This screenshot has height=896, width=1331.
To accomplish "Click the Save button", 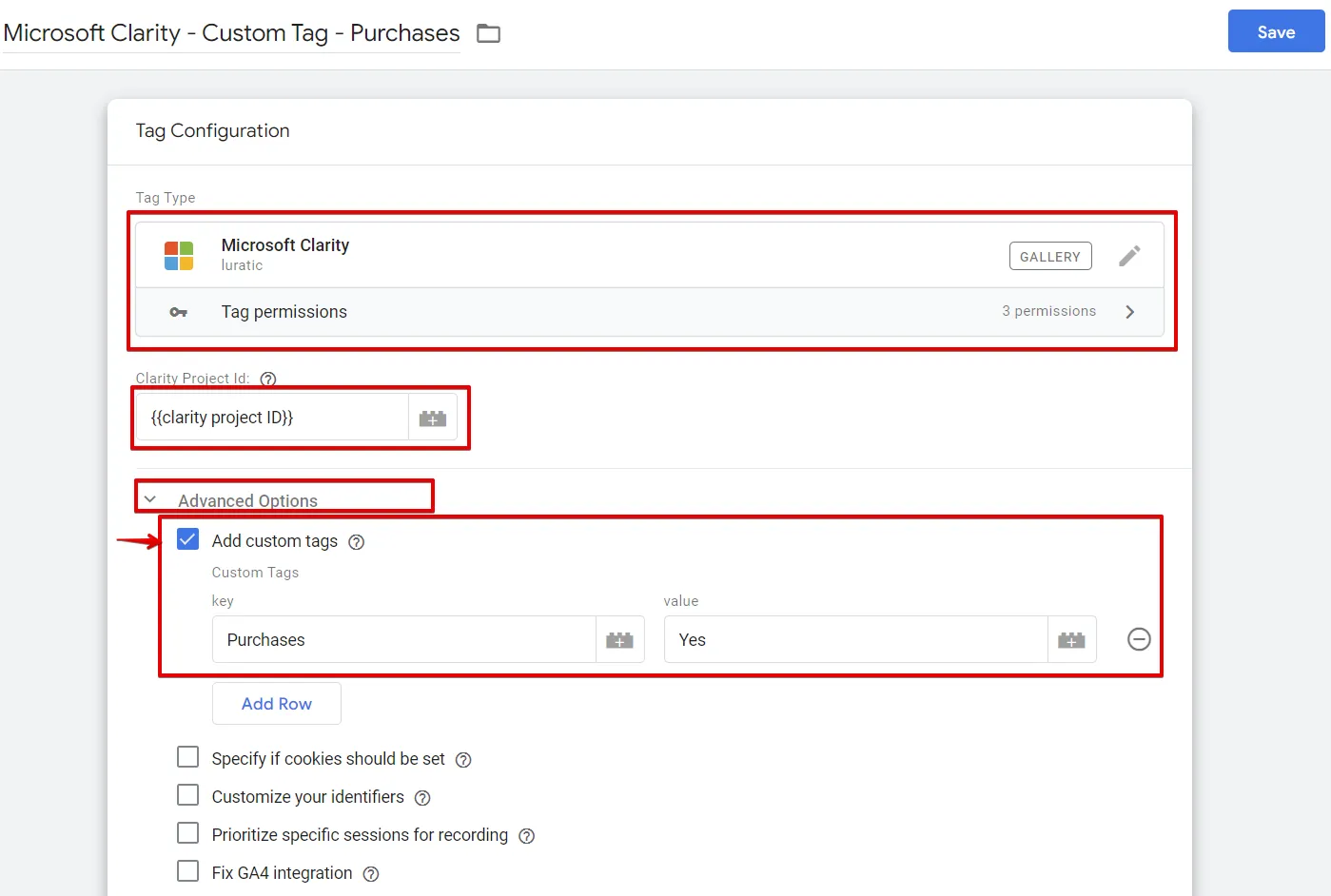I will click(x=1276, y=31).
